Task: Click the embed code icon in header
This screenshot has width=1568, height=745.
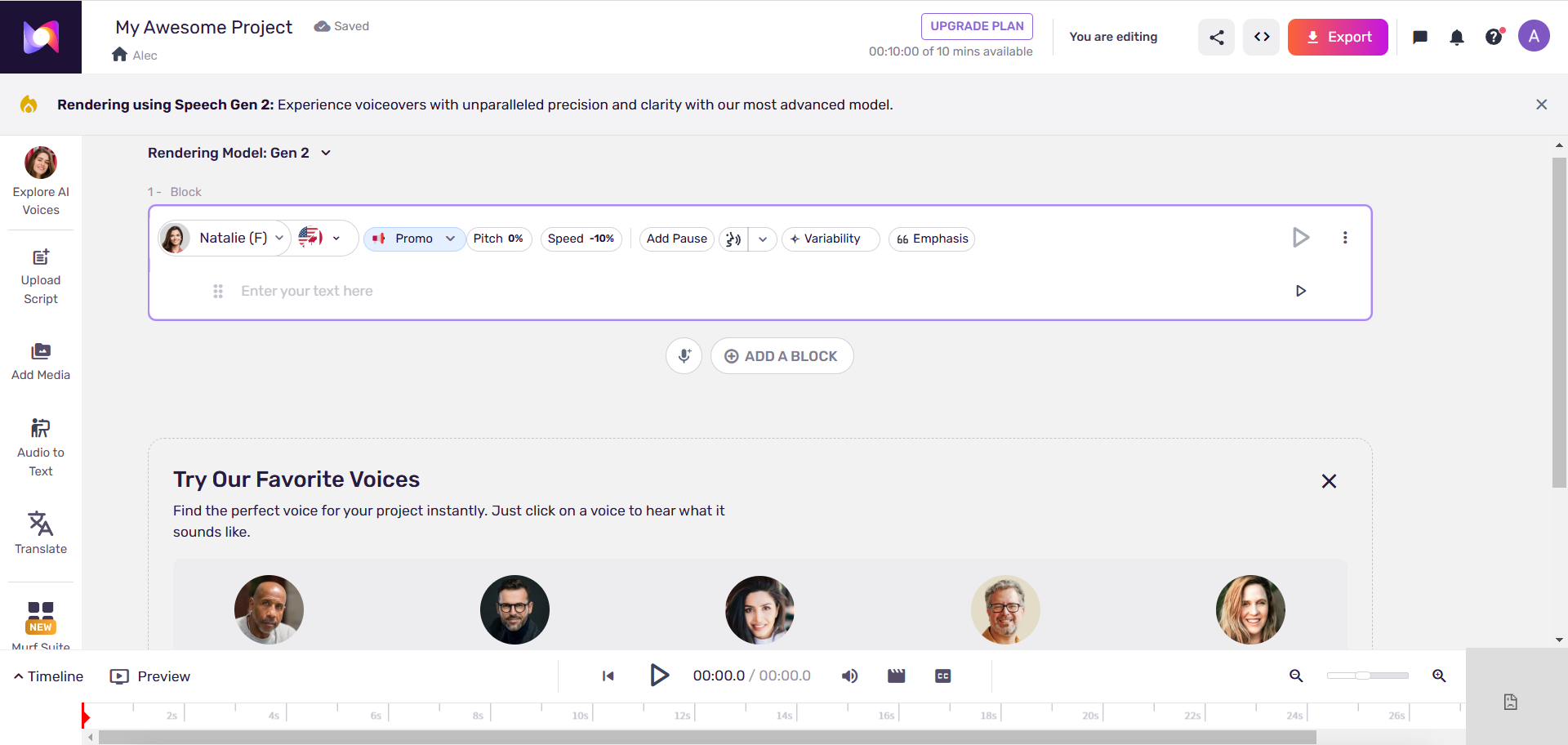Action: [1261, 37]
